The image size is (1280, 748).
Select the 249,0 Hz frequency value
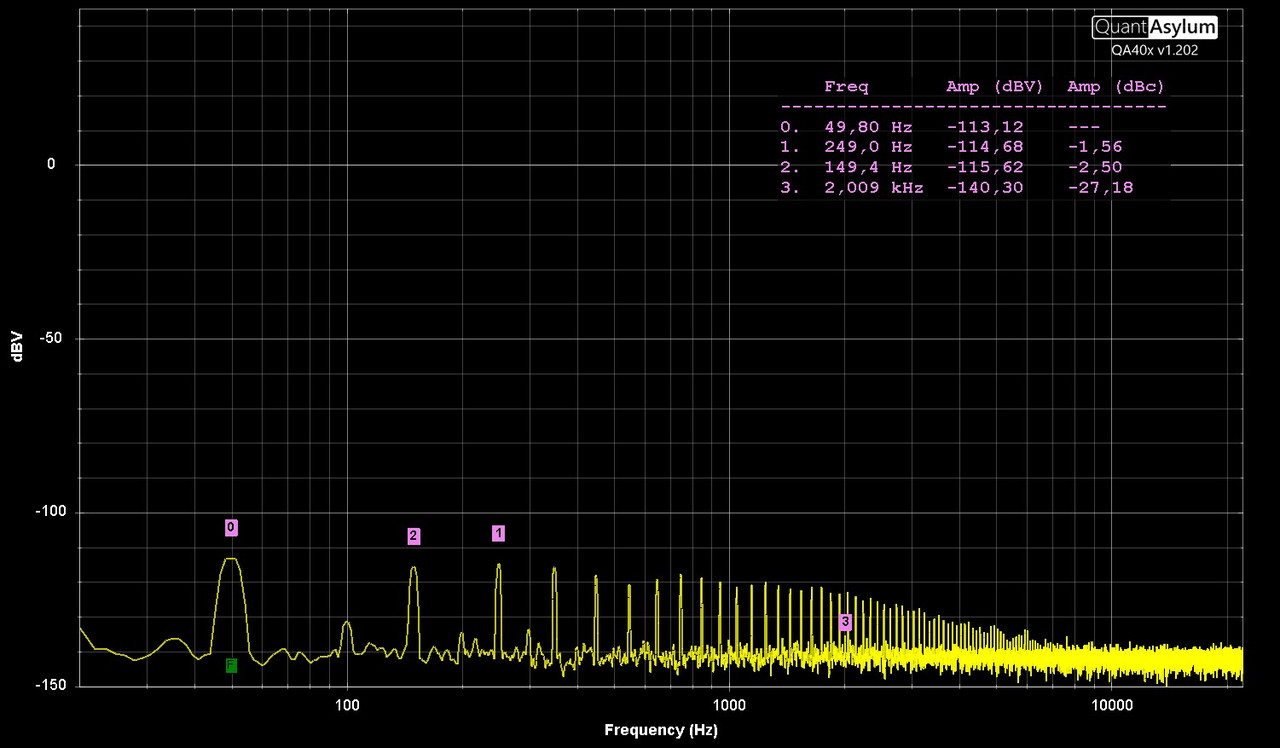click(x=868, y=147)
